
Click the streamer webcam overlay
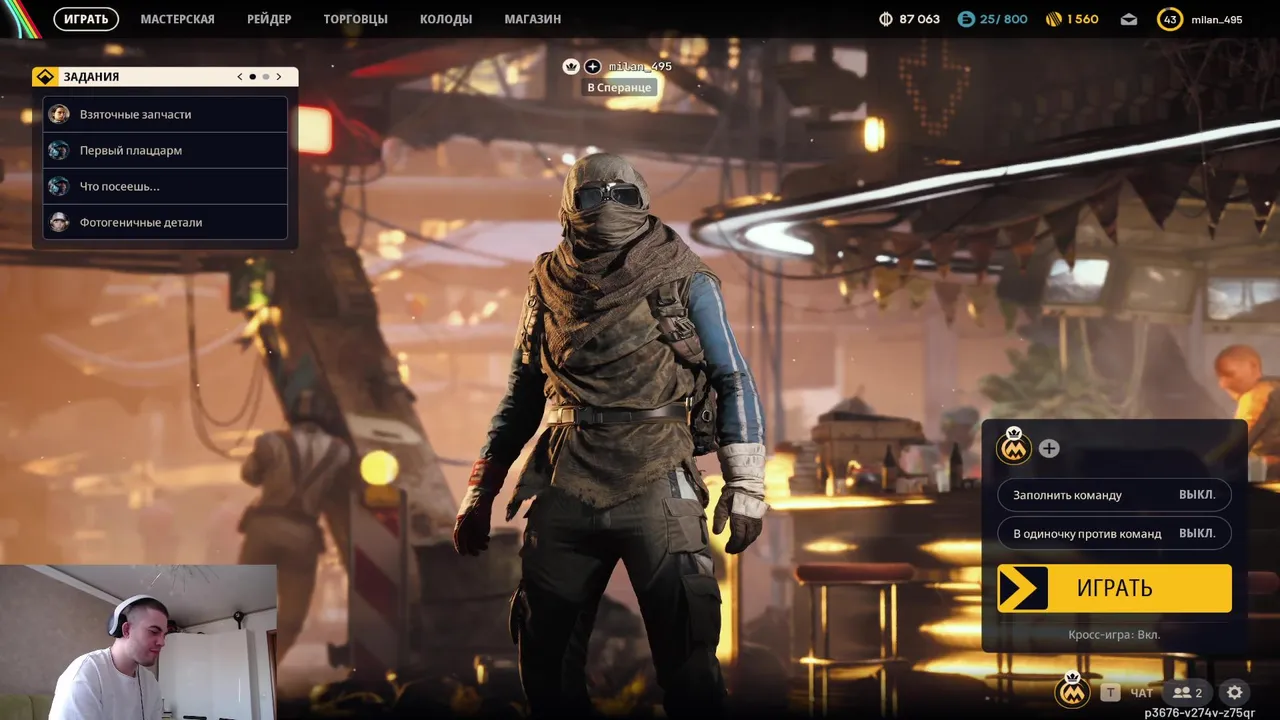[138, 642]
